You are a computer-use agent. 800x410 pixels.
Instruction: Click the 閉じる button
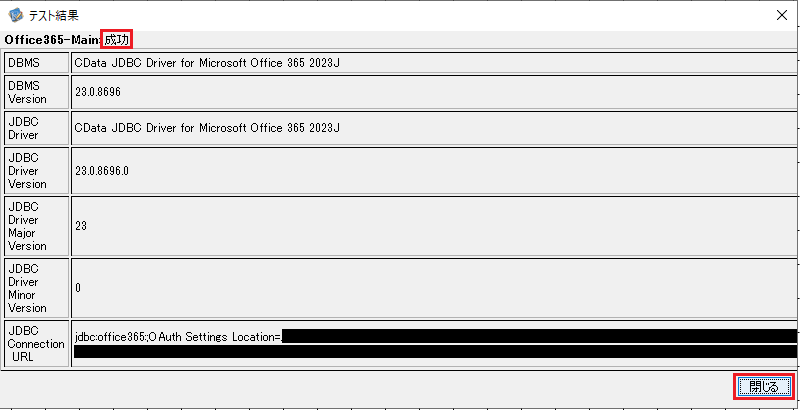click(x=764, y=387)
